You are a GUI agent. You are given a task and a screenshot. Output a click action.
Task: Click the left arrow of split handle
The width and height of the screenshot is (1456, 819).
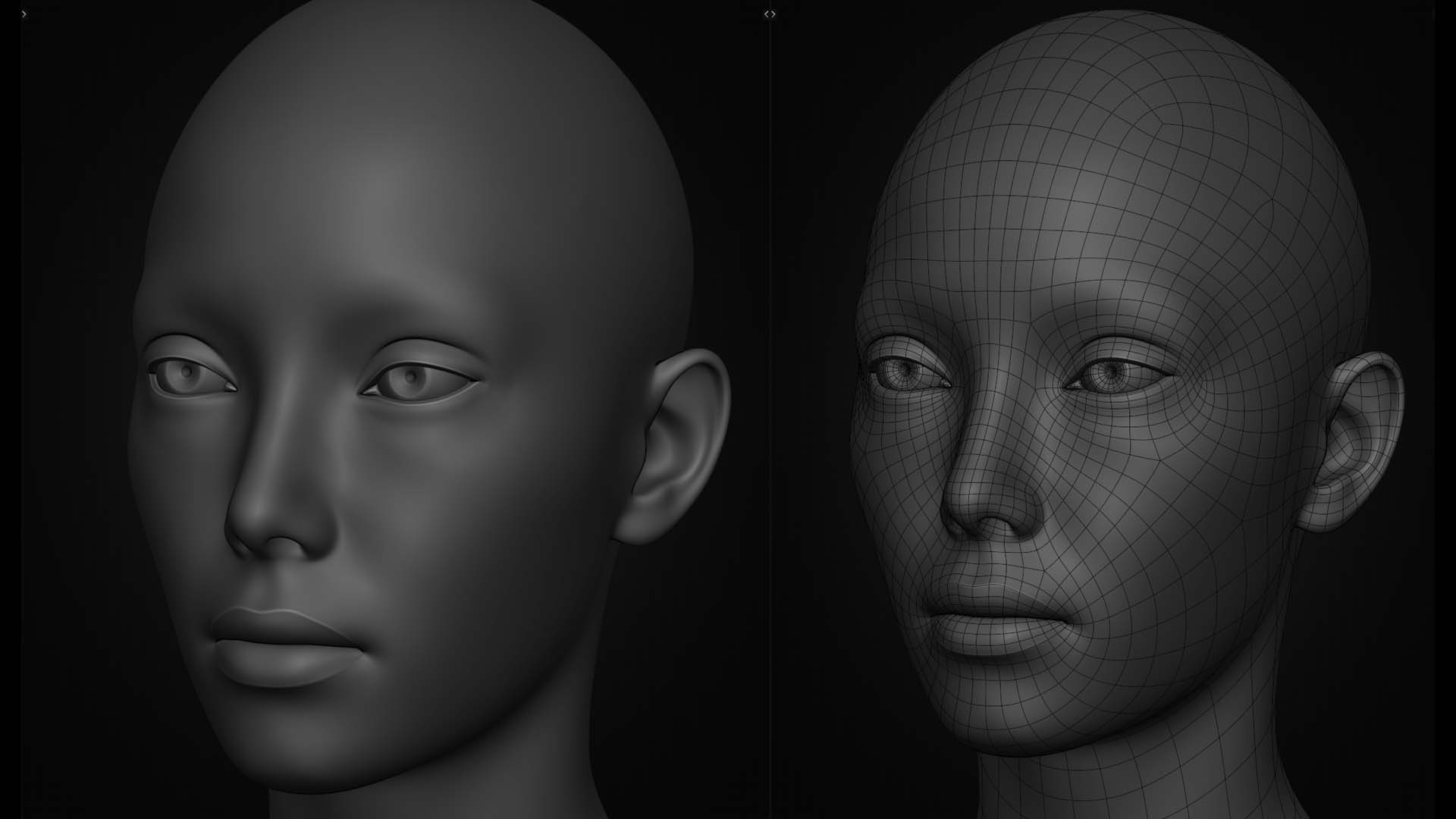pyautogui.click(x=766, y=14)
